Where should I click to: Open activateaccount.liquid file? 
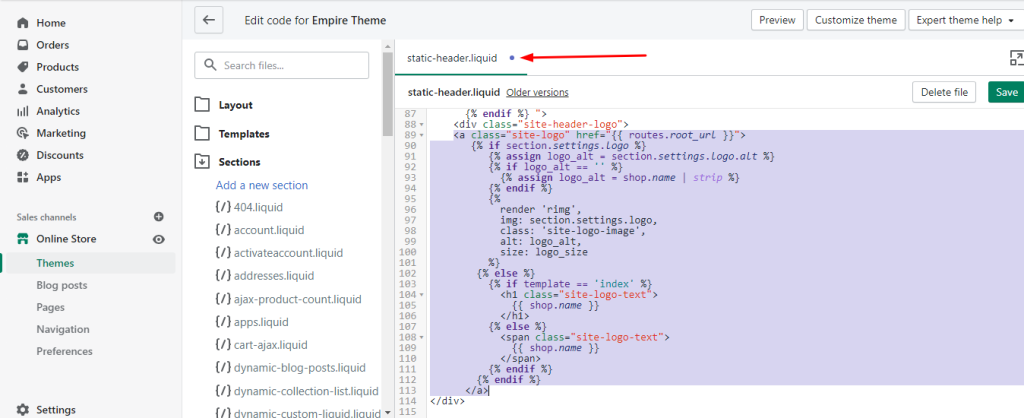tap(288, 253)
